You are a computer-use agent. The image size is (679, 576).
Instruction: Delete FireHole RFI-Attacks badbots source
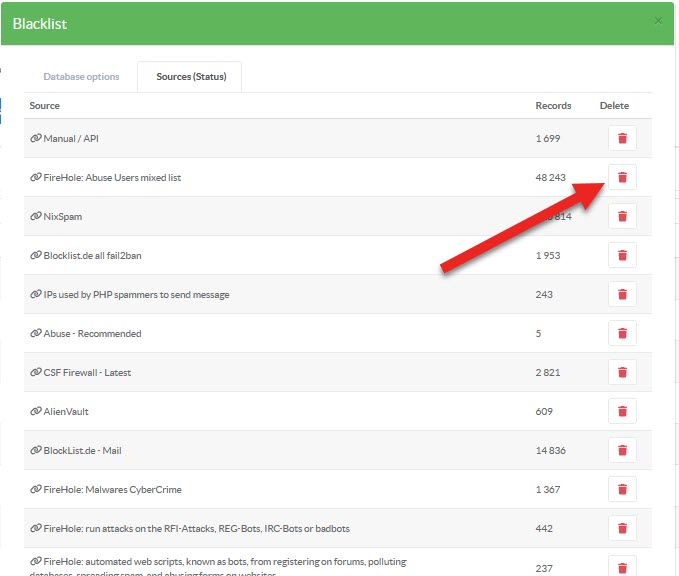pos(622,528)
